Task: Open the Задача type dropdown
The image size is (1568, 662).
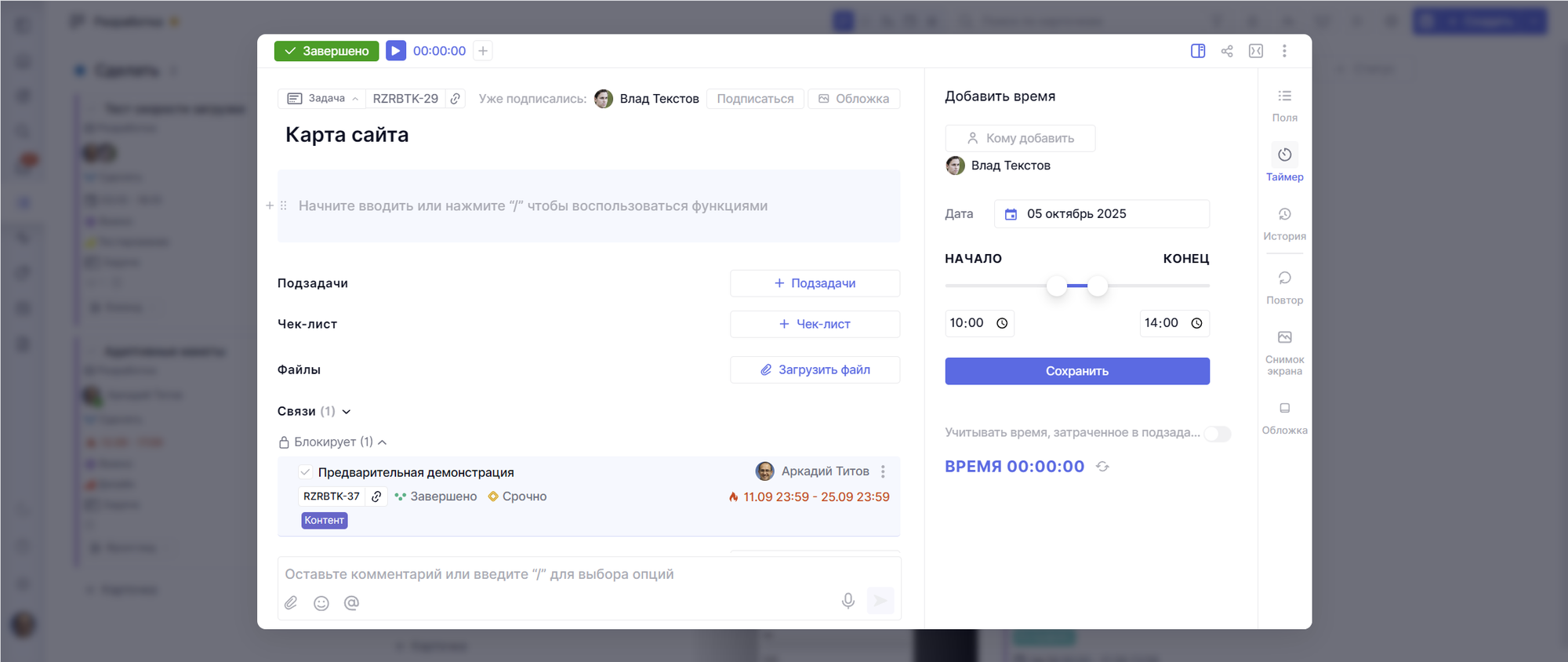Action: pyautogui.click(x=322, y=99)
